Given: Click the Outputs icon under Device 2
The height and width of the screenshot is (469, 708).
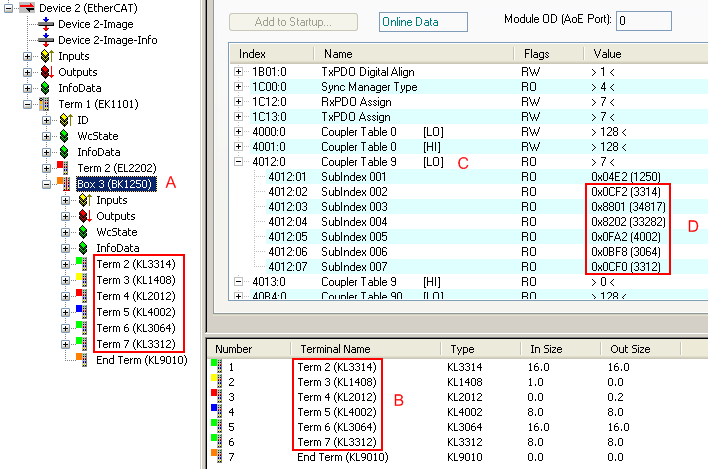Looking at the screenshot, I should 47,72.
